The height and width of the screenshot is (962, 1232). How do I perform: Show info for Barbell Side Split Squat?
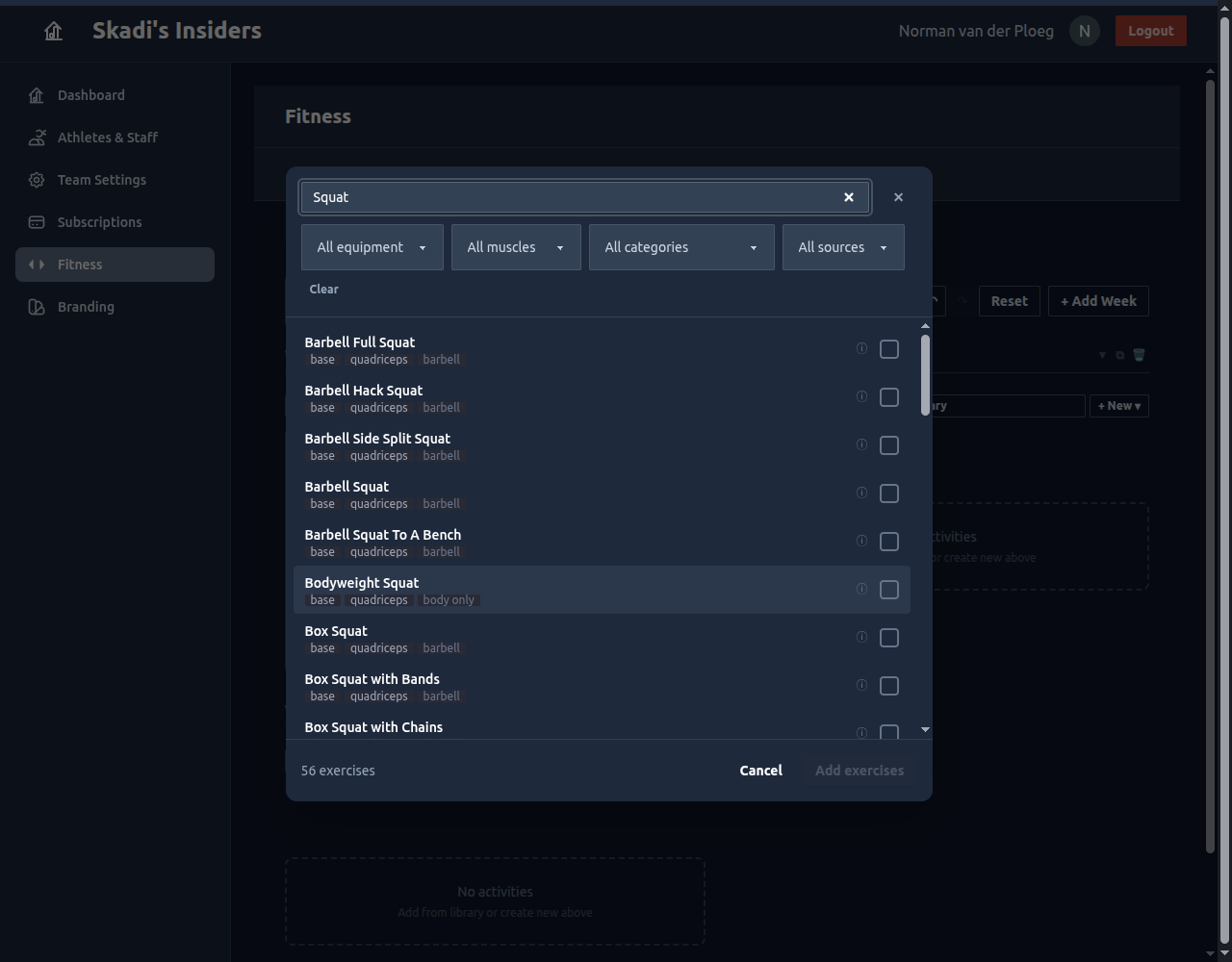(861, 444)
